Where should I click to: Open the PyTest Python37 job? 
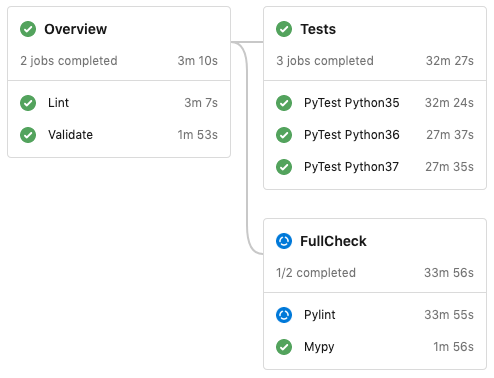(351, 167)
